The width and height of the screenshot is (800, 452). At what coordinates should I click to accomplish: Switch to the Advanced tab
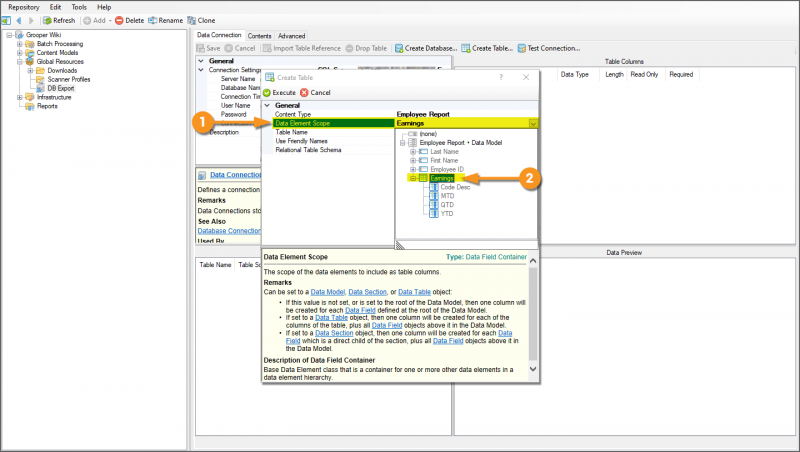click(292, 36)
